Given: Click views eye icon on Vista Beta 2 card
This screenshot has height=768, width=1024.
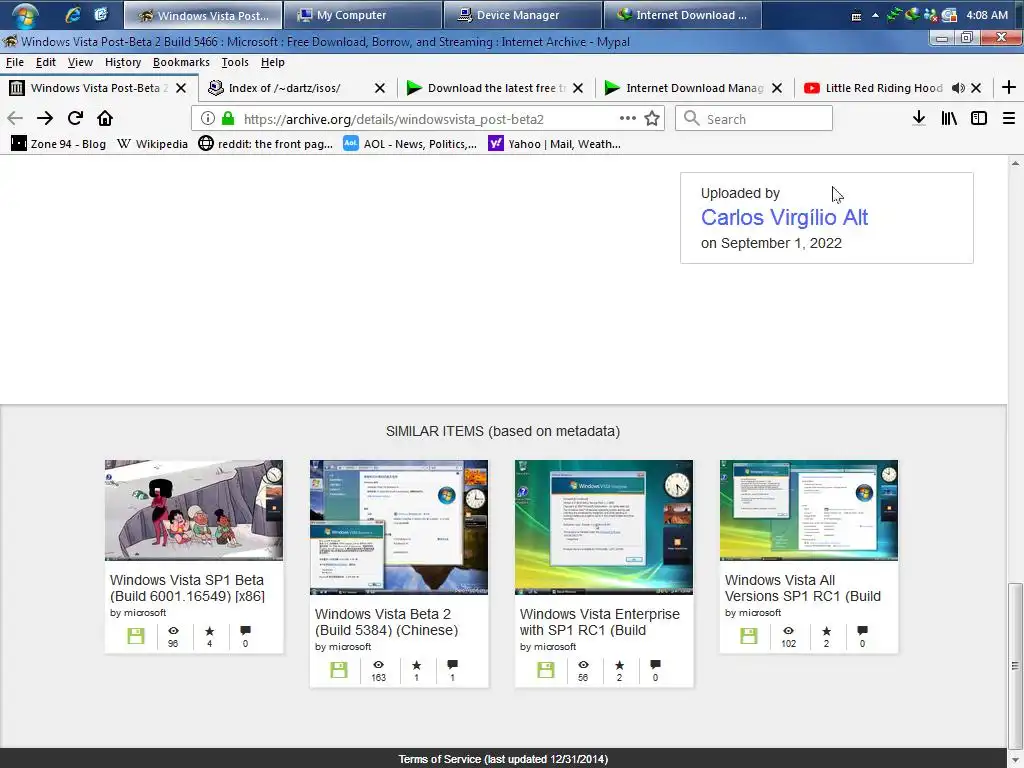Looking at the screenshot, I should 379,665.
